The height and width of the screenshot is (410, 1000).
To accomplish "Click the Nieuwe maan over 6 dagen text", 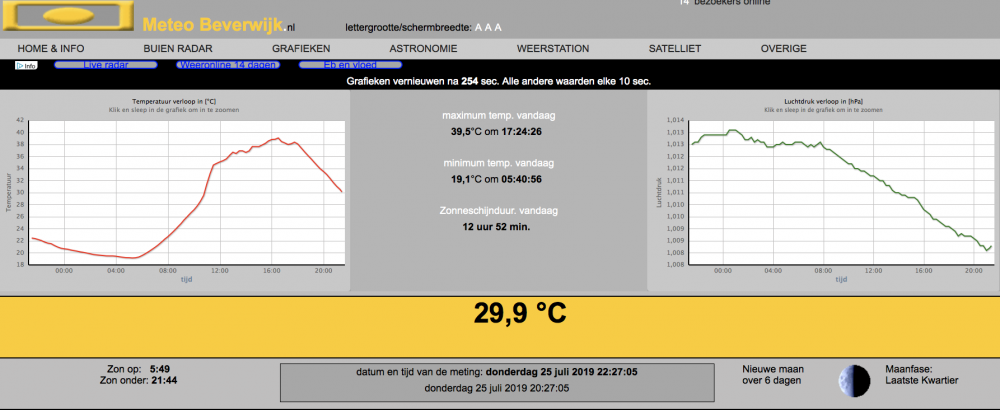I will click(773, 375).
